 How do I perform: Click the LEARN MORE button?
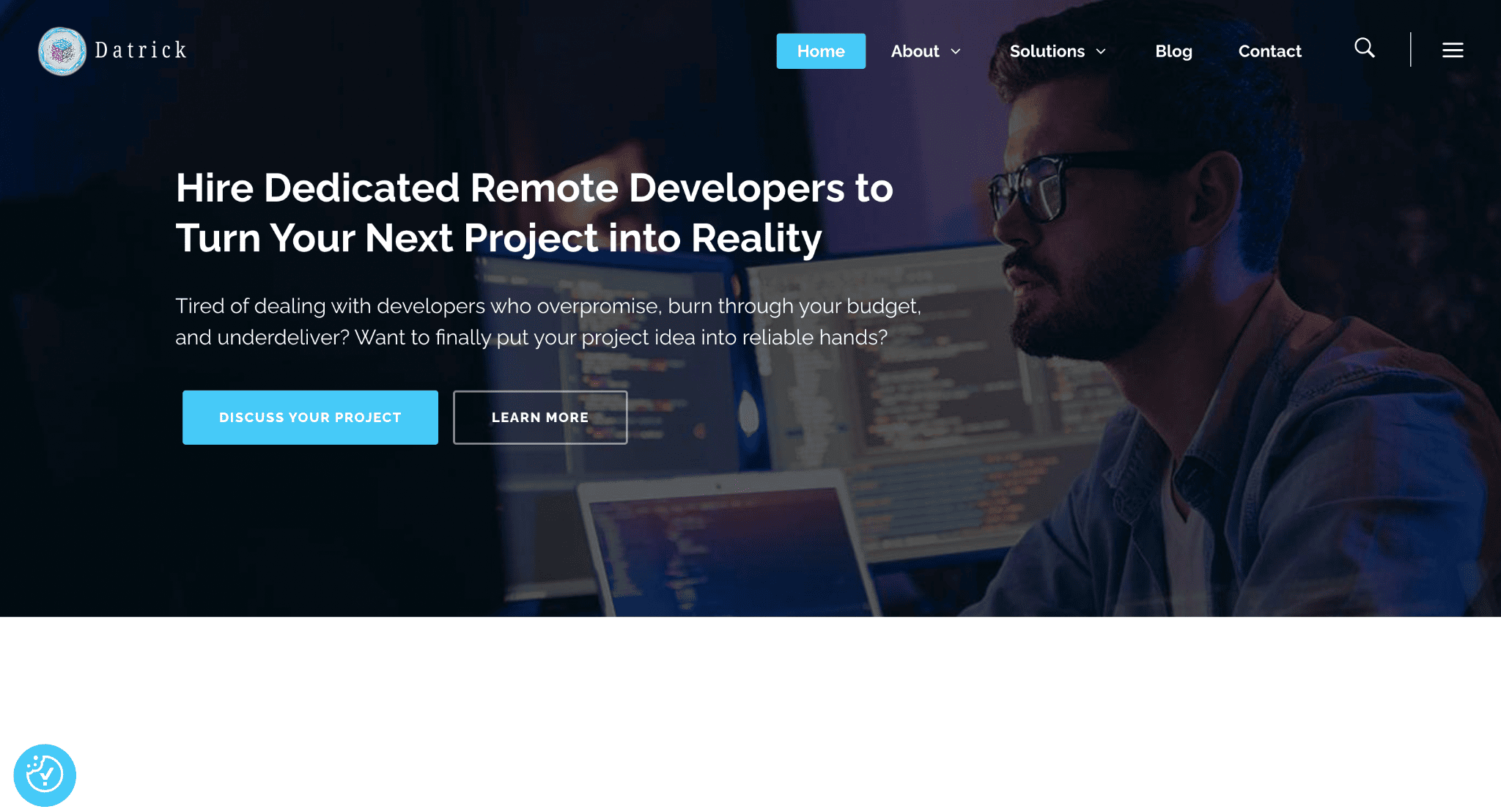540,418
